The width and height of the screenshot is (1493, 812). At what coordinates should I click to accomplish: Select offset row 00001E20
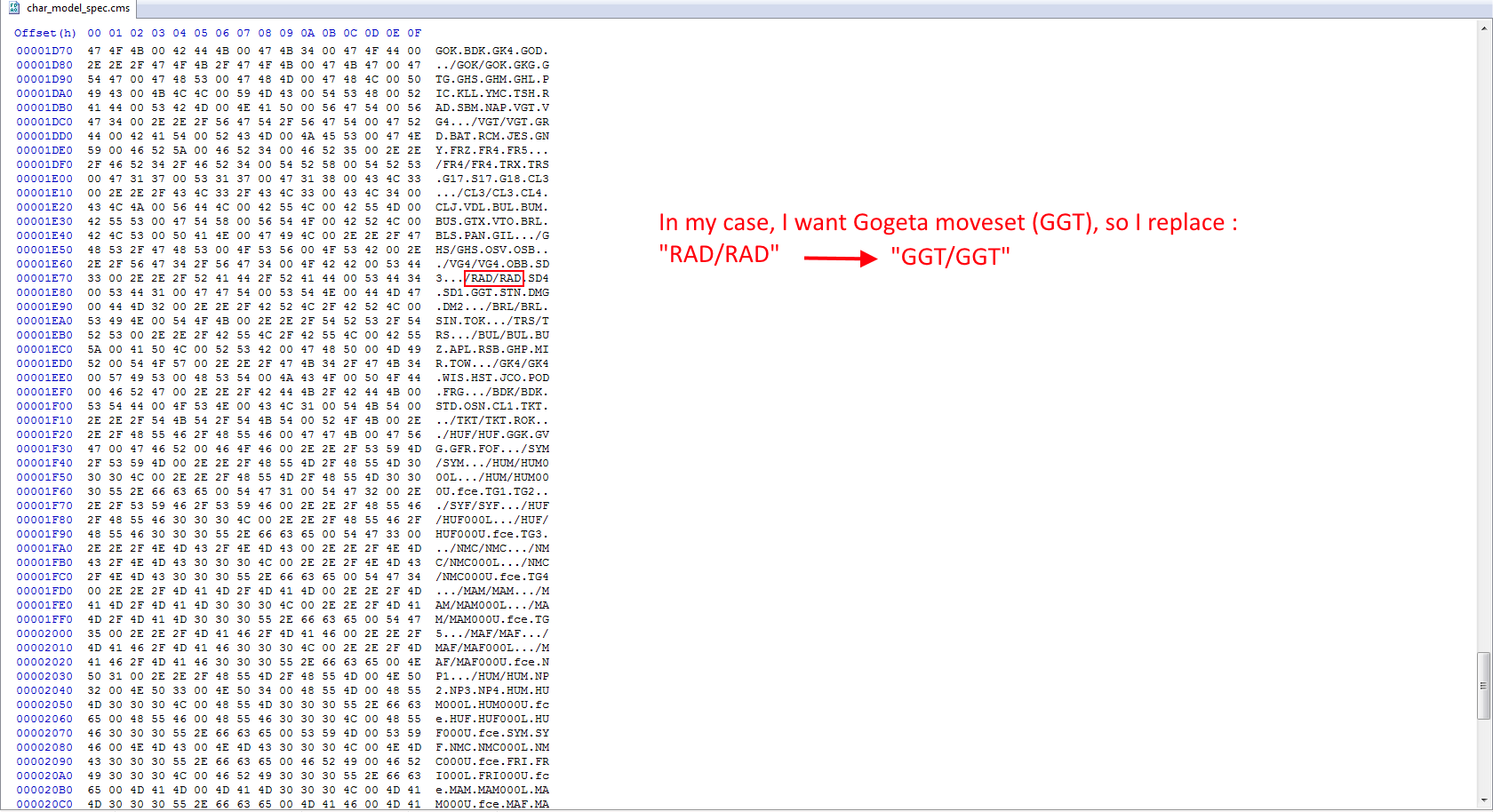coord(44,207)
